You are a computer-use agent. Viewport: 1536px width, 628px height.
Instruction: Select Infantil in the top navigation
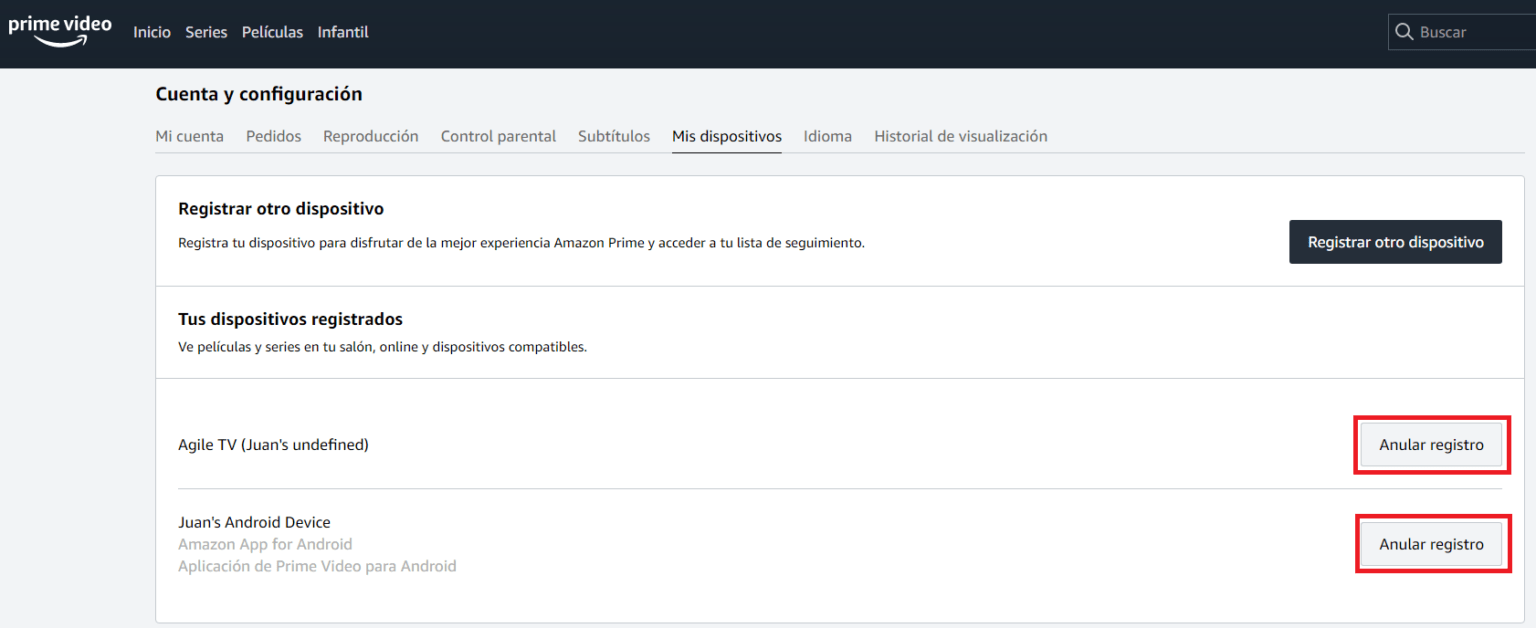click(x=343, y=32)
